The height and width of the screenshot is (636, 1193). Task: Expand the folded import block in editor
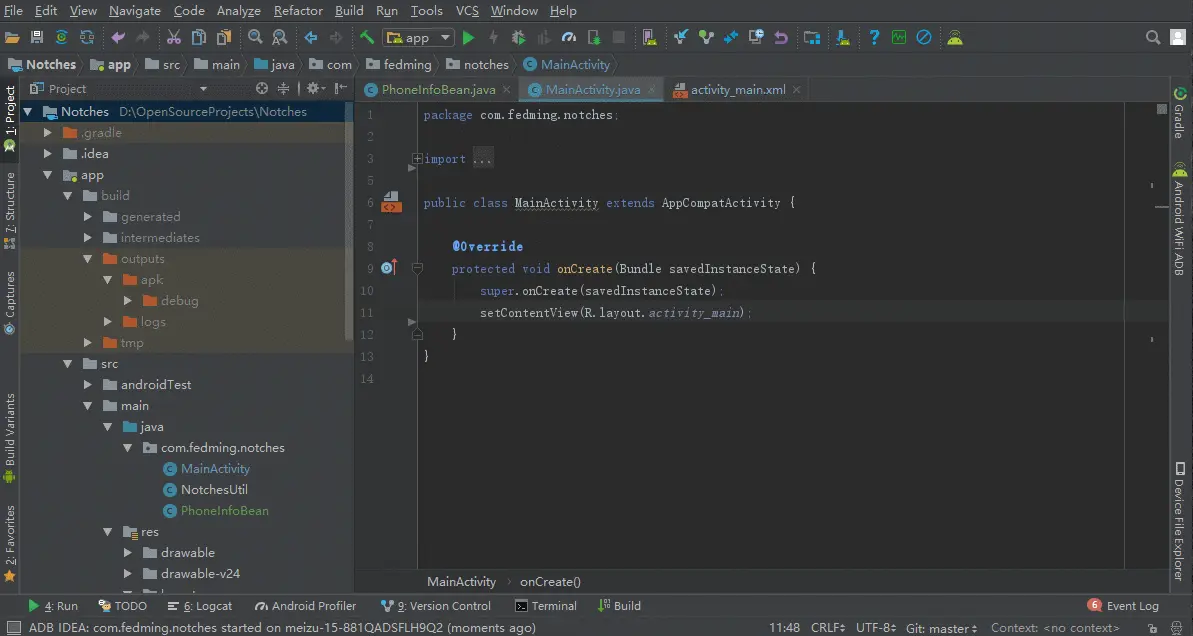[417, 159]
